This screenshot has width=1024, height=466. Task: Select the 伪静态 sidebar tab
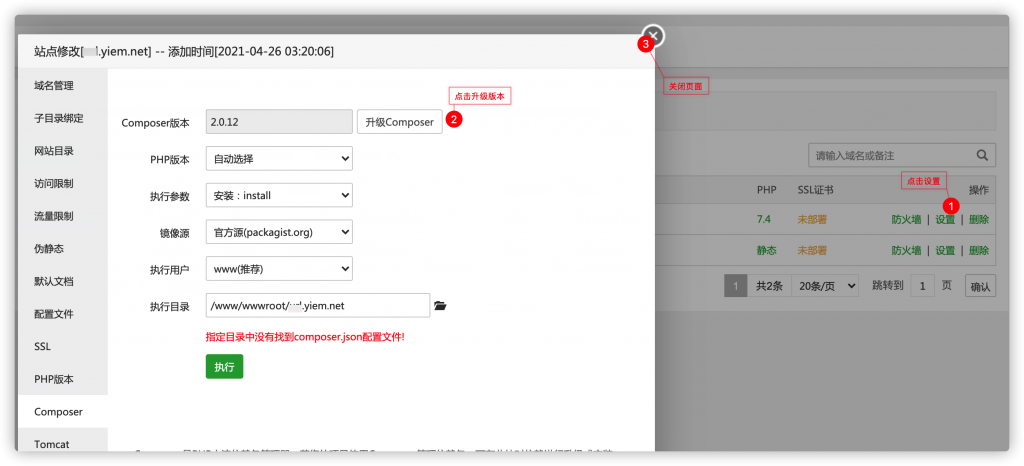tap(63, 249)
